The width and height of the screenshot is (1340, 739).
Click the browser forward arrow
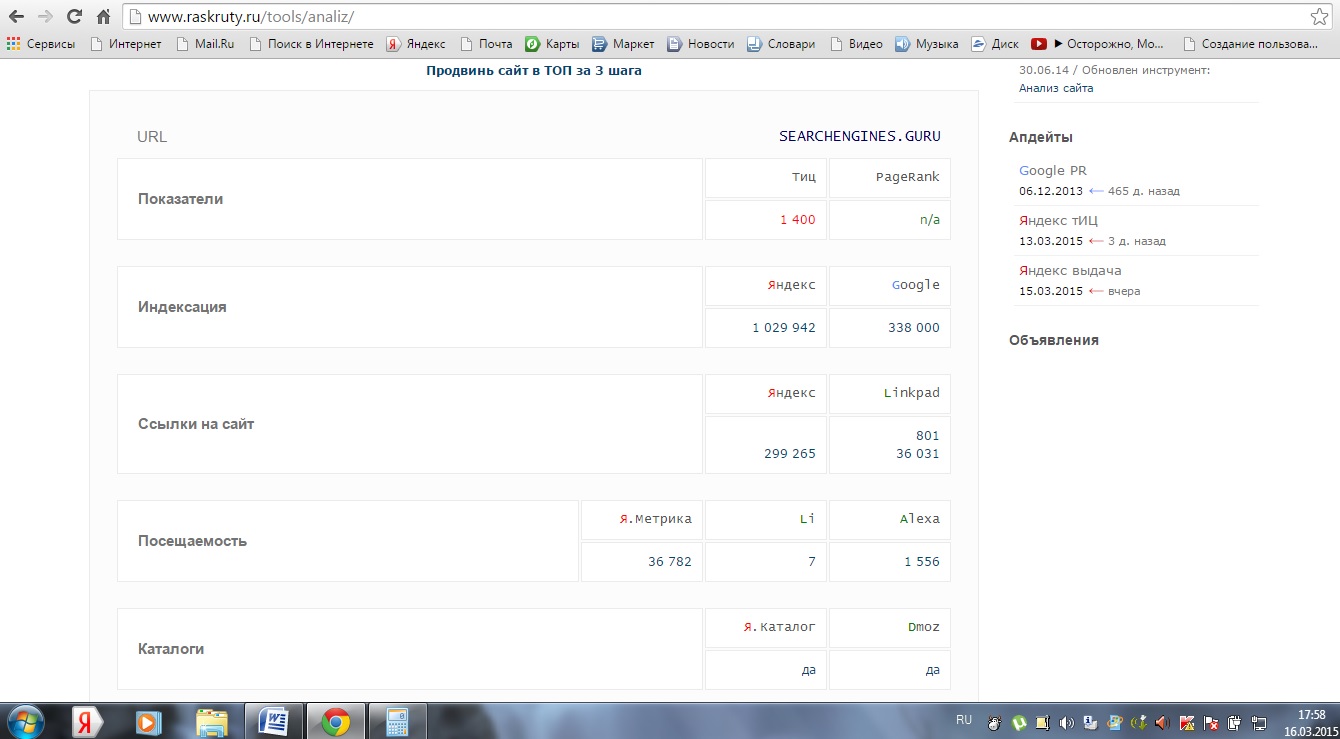[x=45, y=17]
